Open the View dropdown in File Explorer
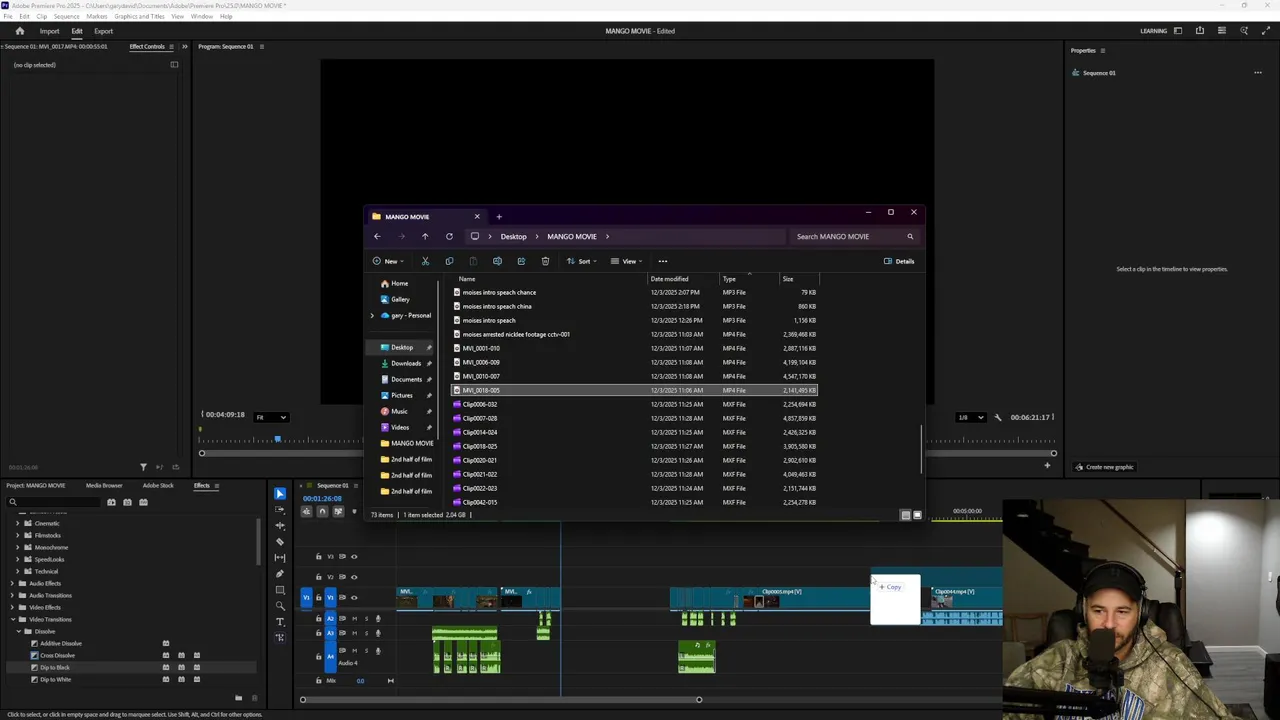This screenshot has width=1280, height=720. coord(626,261)
